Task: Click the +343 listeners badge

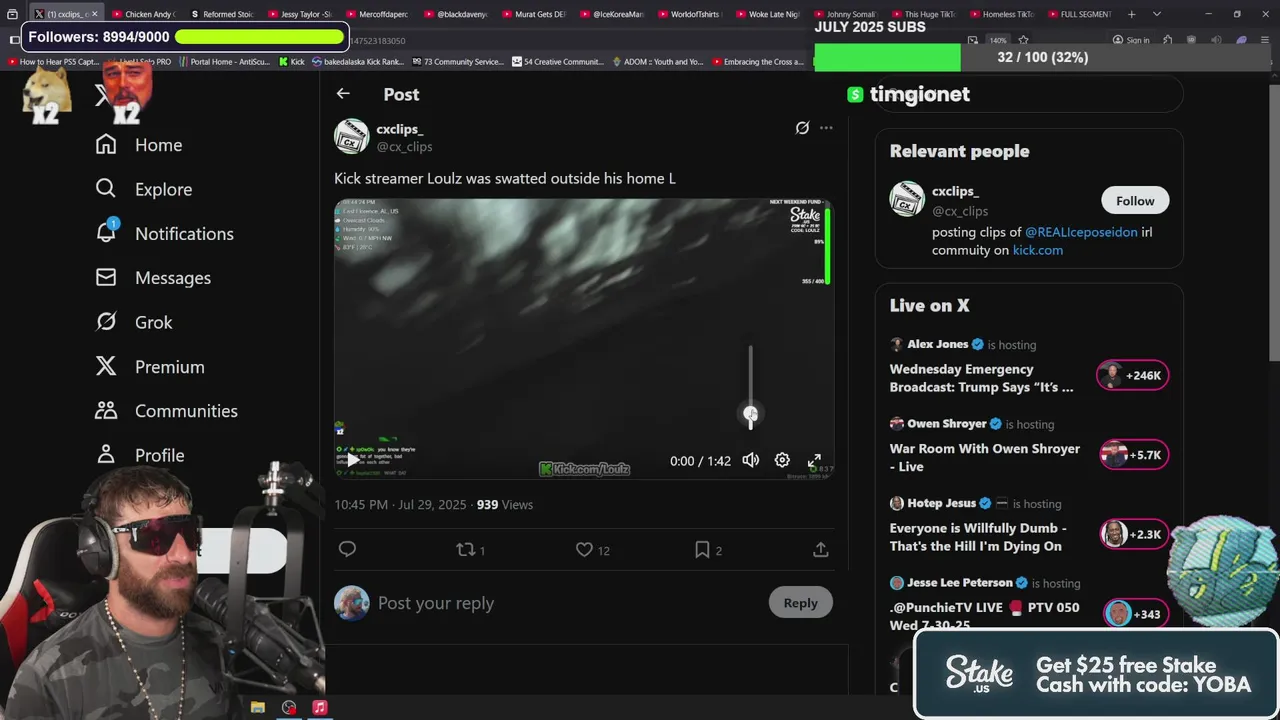Action: point(1135,613)
